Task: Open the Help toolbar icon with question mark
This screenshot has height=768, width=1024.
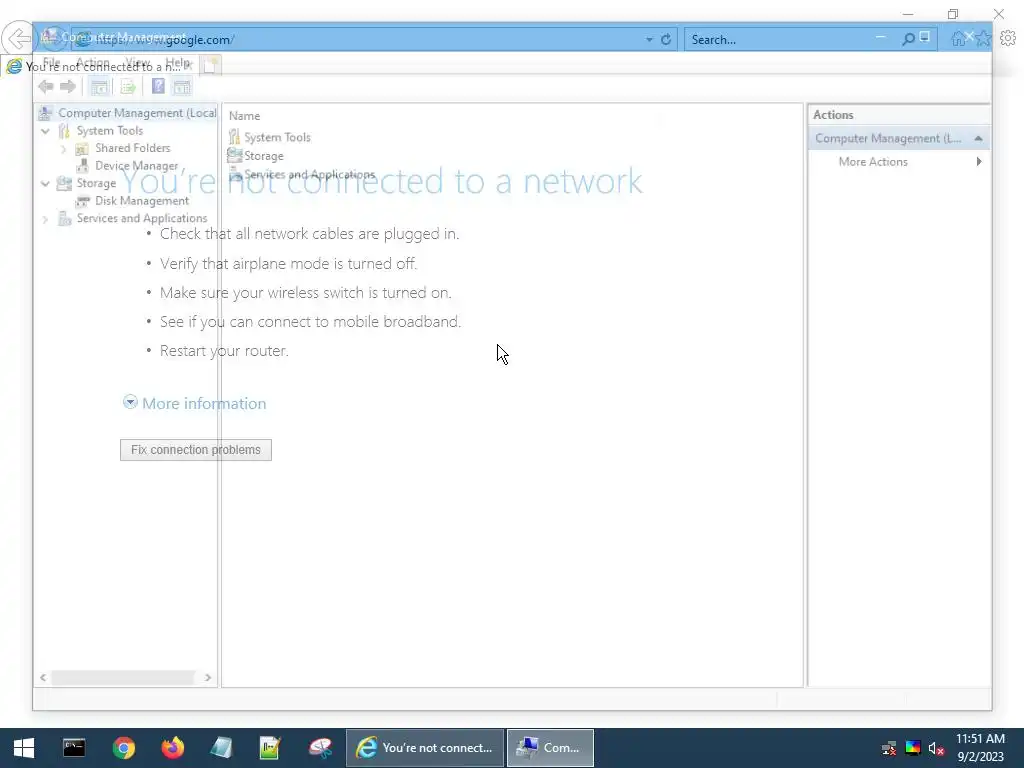Action: pyautogui.click(x=158, y=86)
